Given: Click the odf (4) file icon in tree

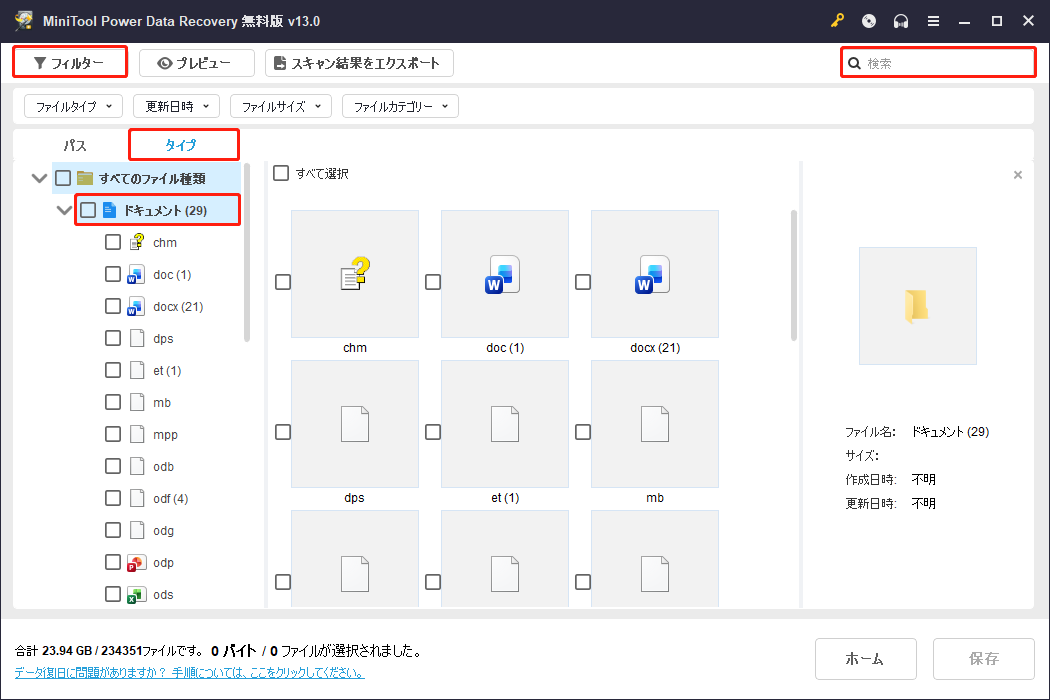Looking at the screenshot, I should (137, 498).
